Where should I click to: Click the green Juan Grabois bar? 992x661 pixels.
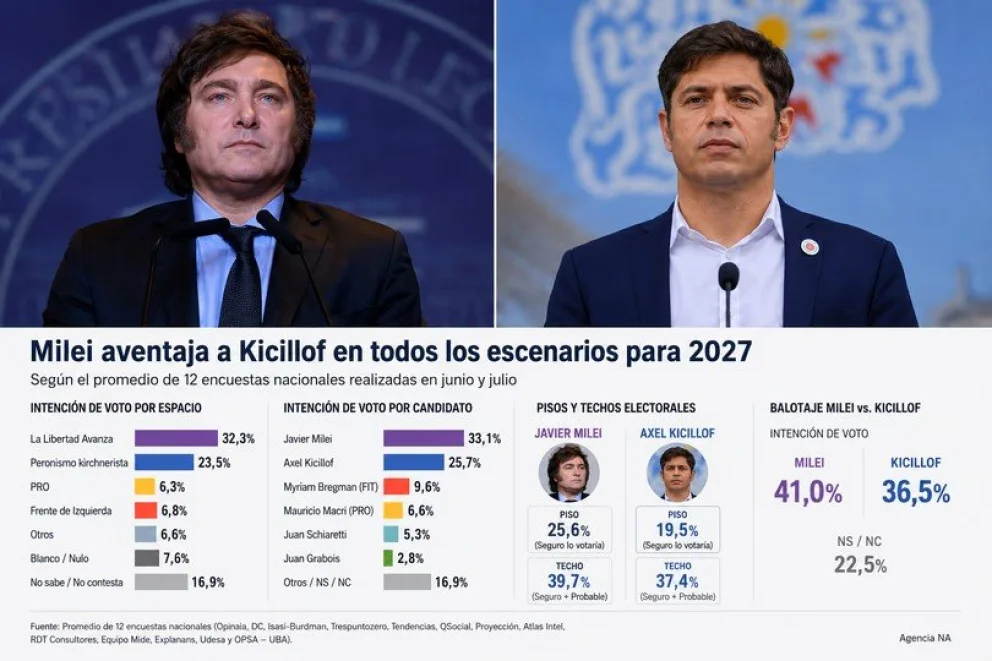[x=388, y=559]
